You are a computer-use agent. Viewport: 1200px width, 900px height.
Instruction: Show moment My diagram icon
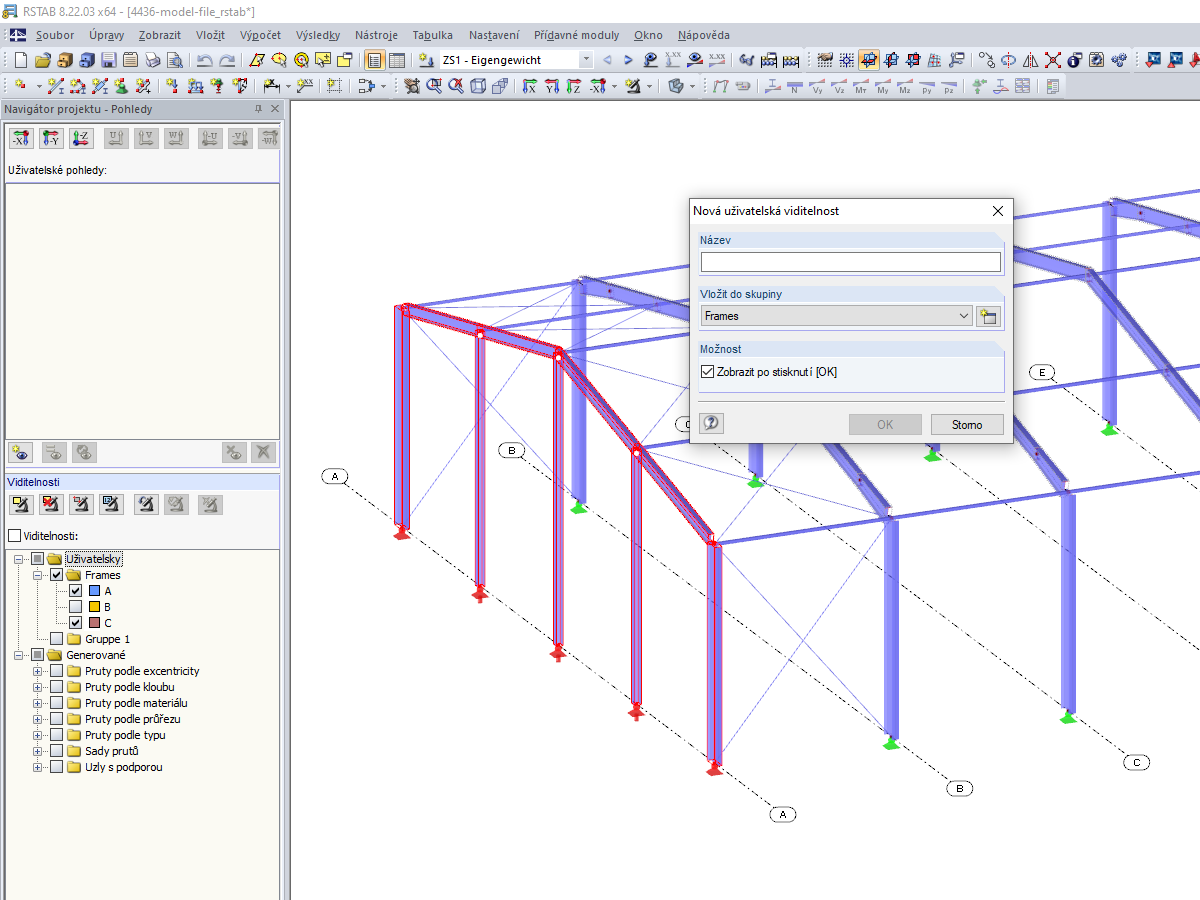pos(882,86)
